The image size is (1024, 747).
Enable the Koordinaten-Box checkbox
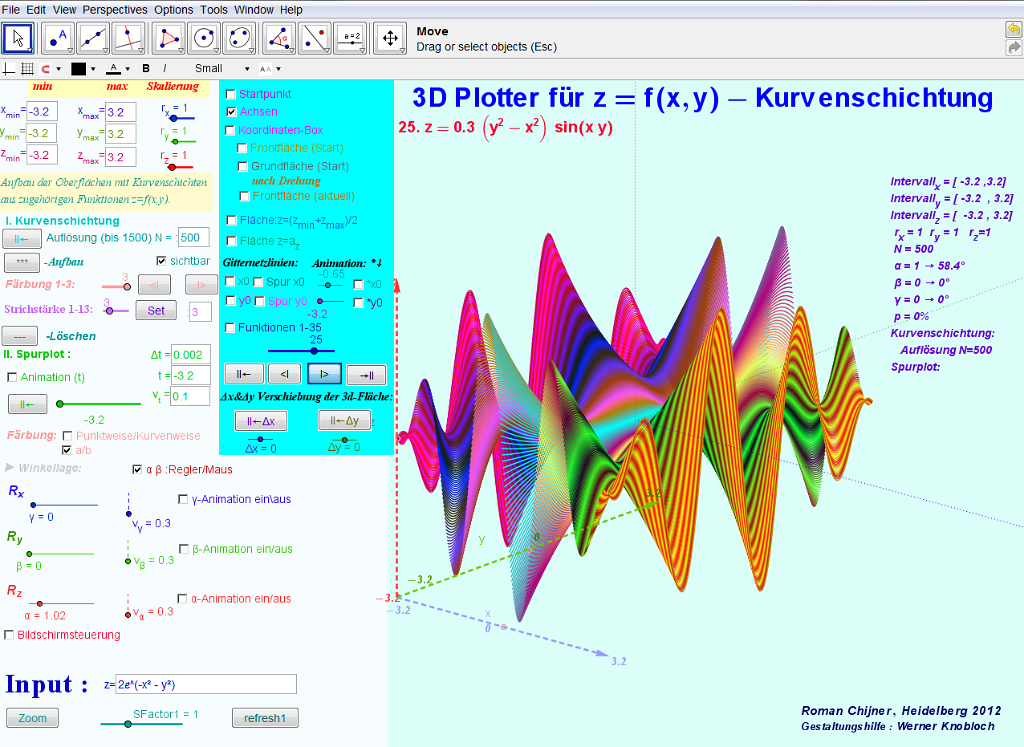click(230, 130)
